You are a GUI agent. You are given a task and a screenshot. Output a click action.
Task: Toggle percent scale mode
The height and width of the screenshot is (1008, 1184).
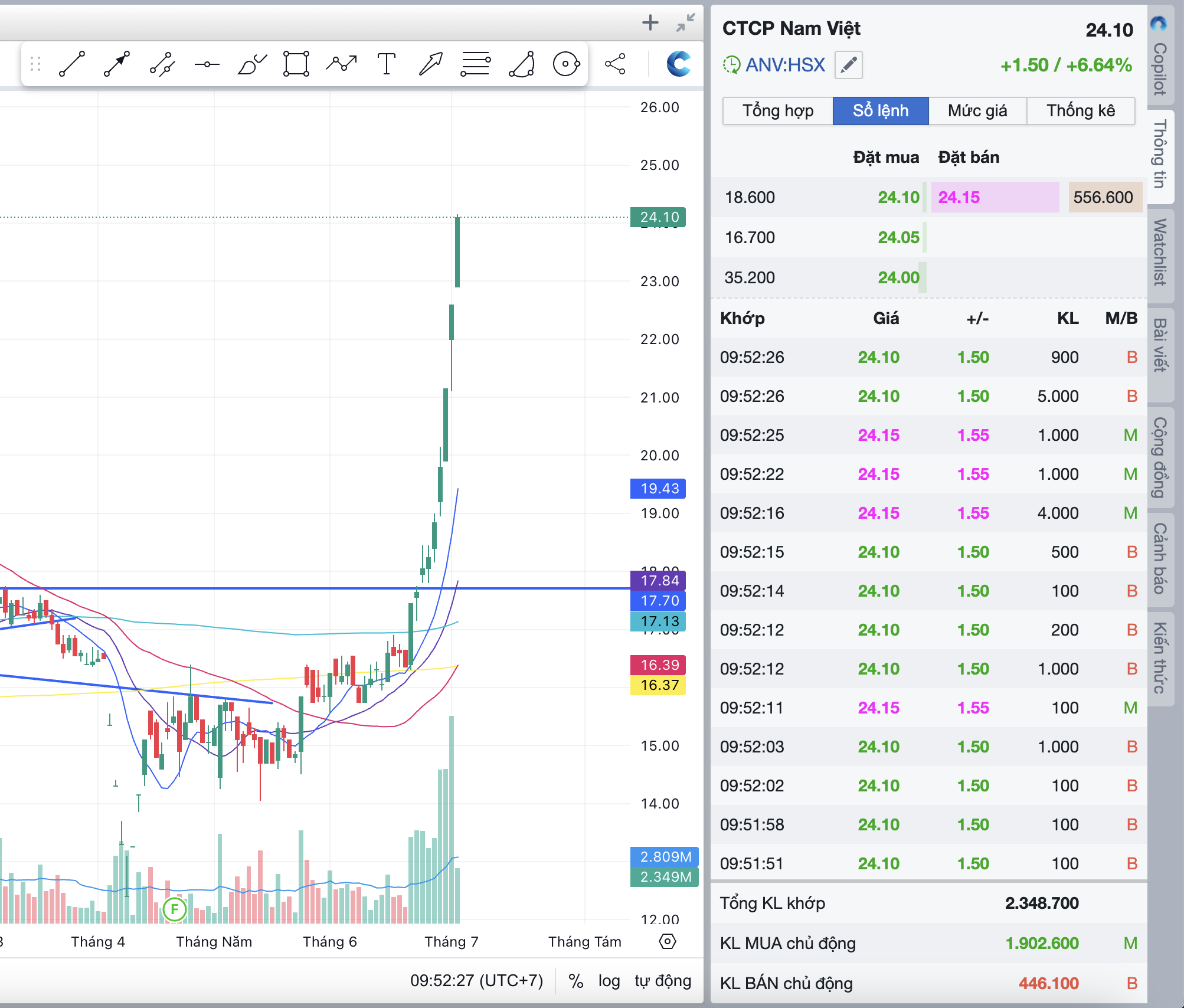pos(575,981)
